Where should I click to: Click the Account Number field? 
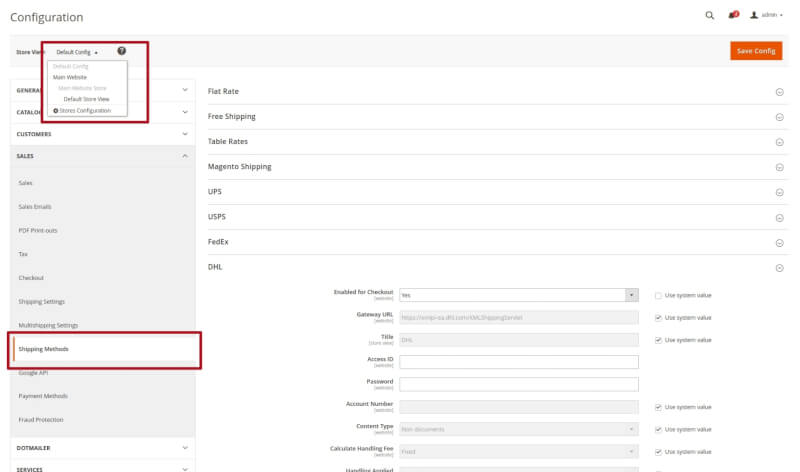(519, 407)
